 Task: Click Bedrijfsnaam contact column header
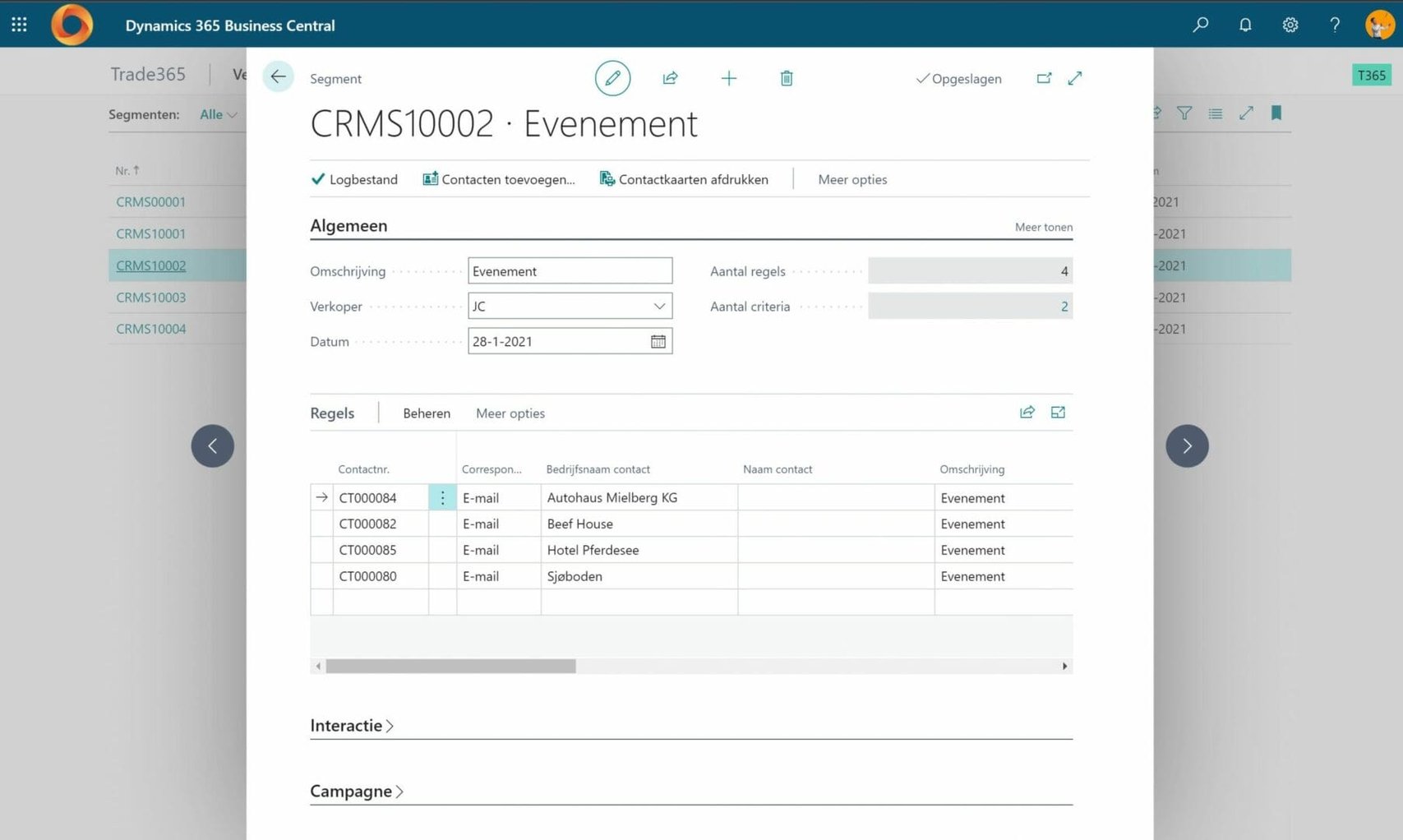598,469
